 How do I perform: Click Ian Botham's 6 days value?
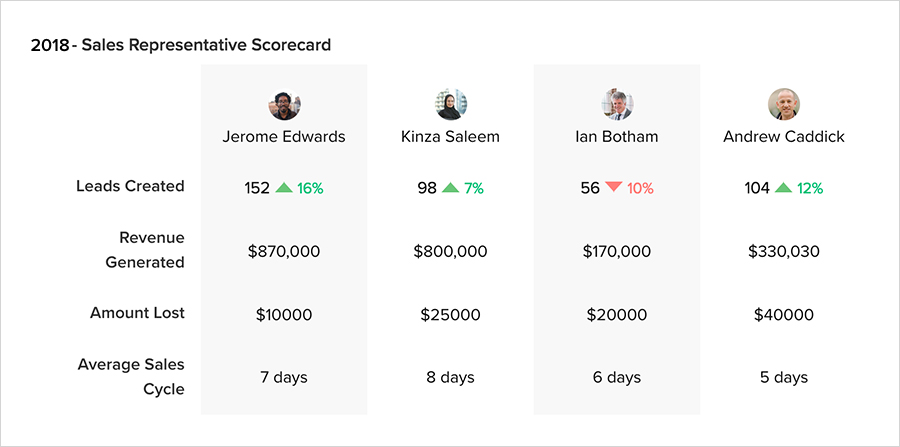click(617, 377)
